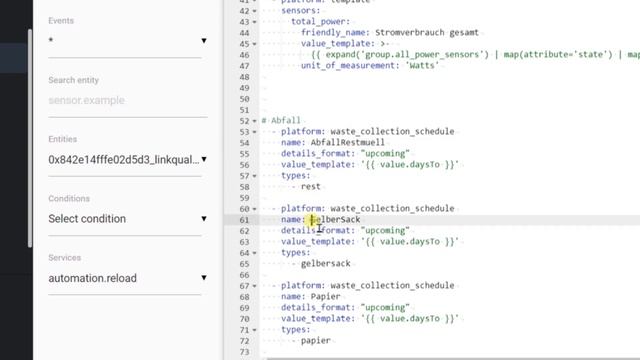Click 'gelbersack' type entry on line 65
This screenshot has height=360, width=640.
(325, 264)
